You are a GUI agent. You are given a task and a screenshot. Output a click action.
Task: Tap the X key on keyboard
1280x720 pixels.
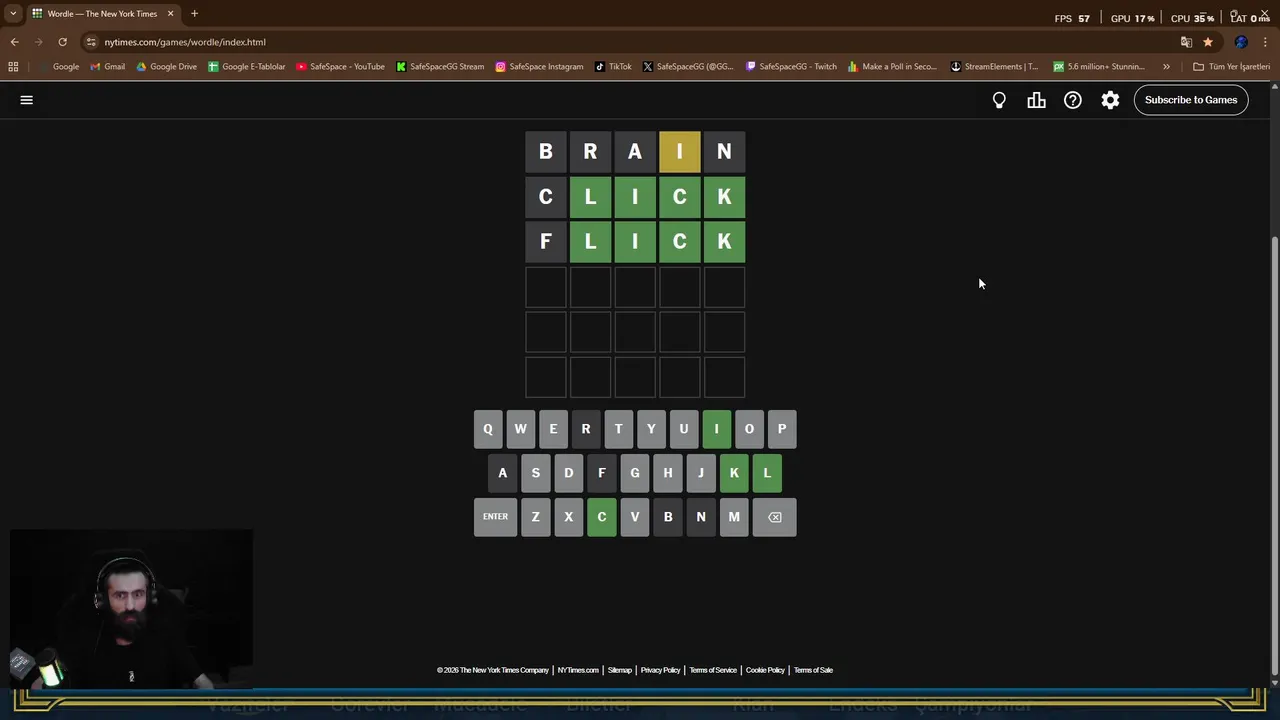click(569, 517)
